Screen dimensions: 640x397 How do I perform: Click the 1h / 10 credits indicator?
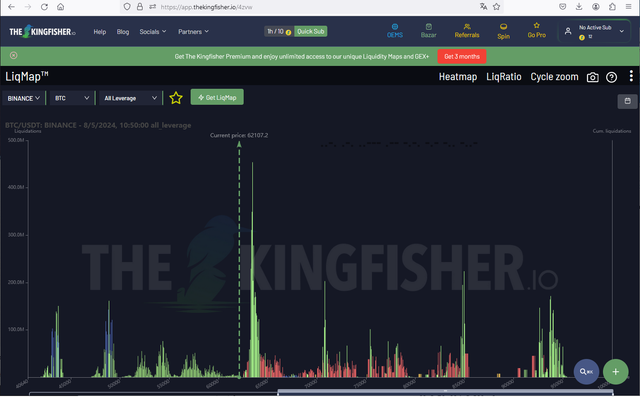279,31
